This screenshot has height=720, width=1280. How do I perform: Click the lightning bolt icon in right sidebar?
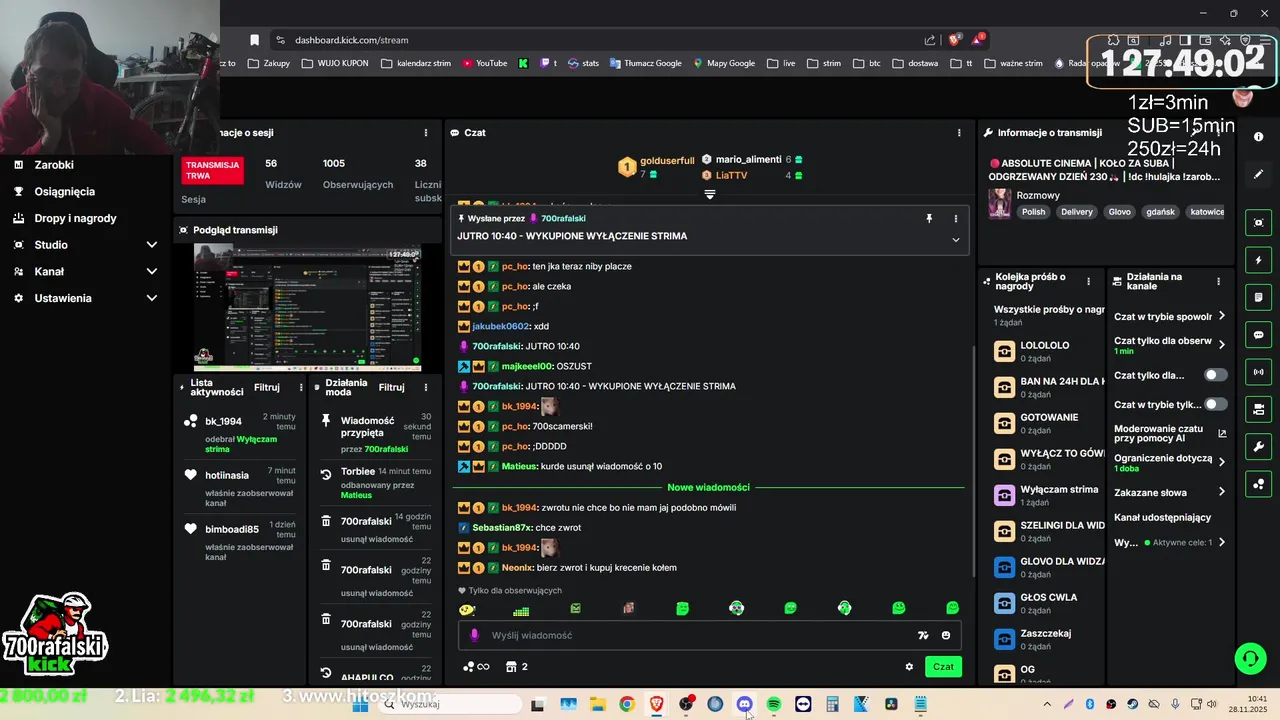1258,260
